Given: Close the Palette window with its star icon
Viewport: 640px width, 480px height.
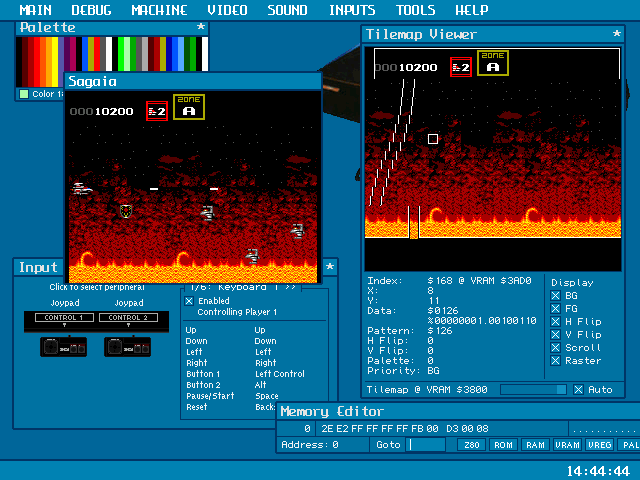Looking at the screenshot, I should click(200, 27).
